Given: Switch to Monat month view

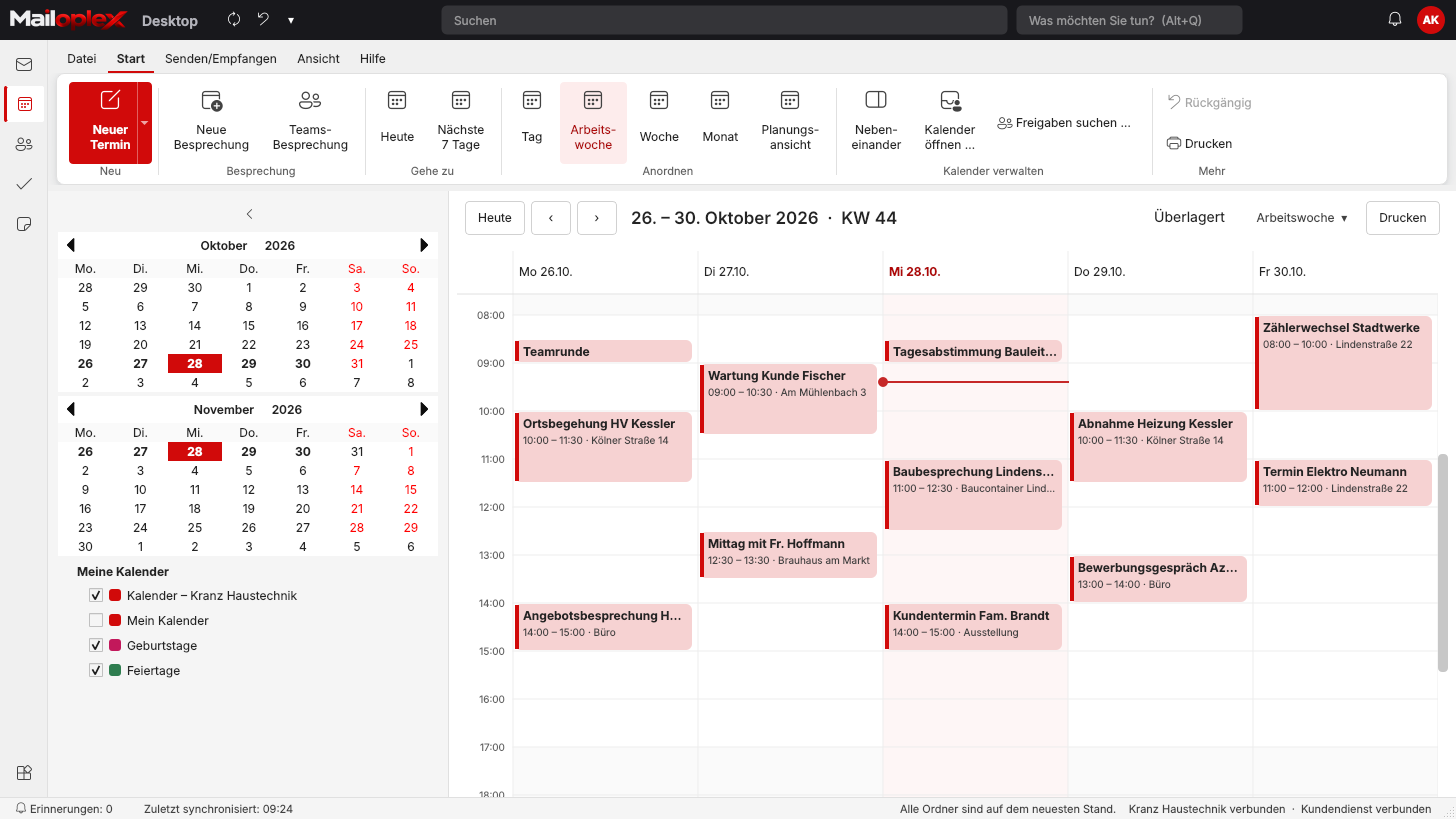Looking at the screenshot, I should 720,122.
